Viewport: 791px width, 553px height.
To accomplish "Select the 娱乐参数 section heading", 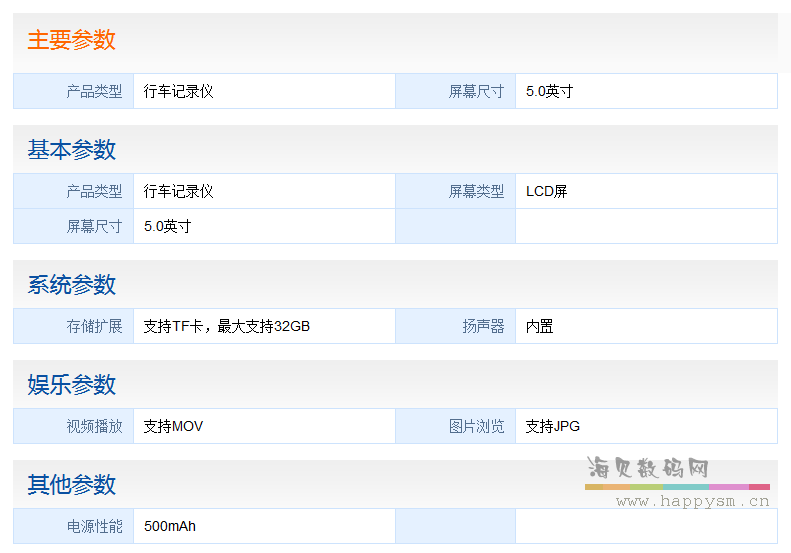I will point(71,385).
